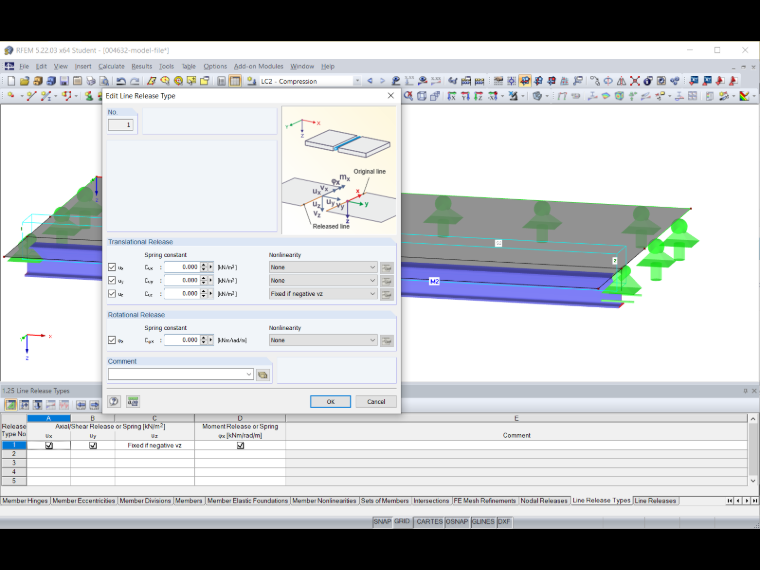Uncheck the ux translational release checkbox
The image size is (760, 570).
(112, 267)
